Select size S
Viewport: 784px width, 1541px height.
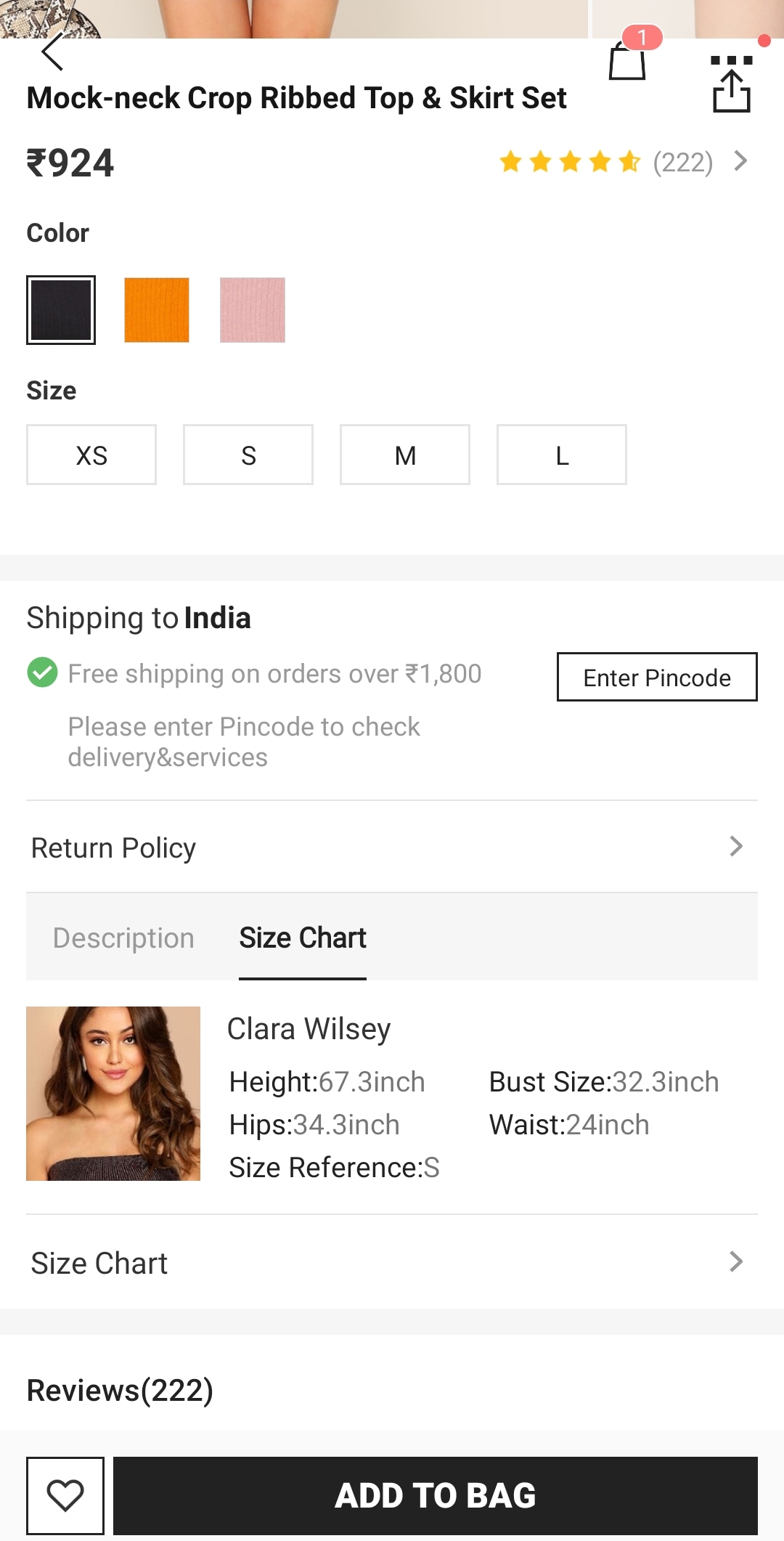[x=248, y=455]
